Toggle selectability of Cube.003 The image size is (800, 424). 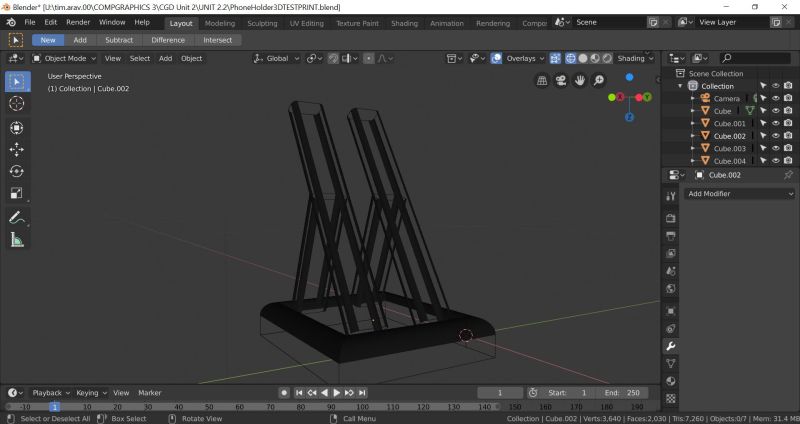pyautogui.click(x=763, y=148)
